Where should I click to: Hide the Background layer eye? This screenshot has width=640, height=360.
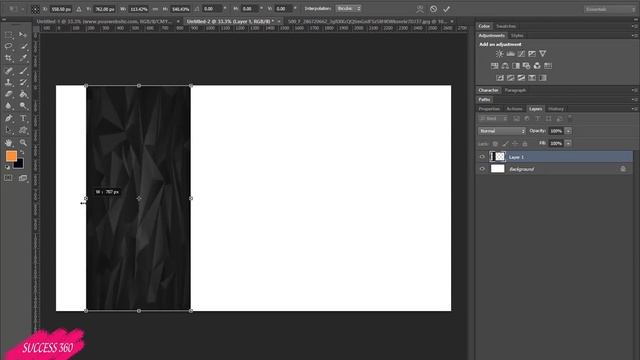click(482, 169)
